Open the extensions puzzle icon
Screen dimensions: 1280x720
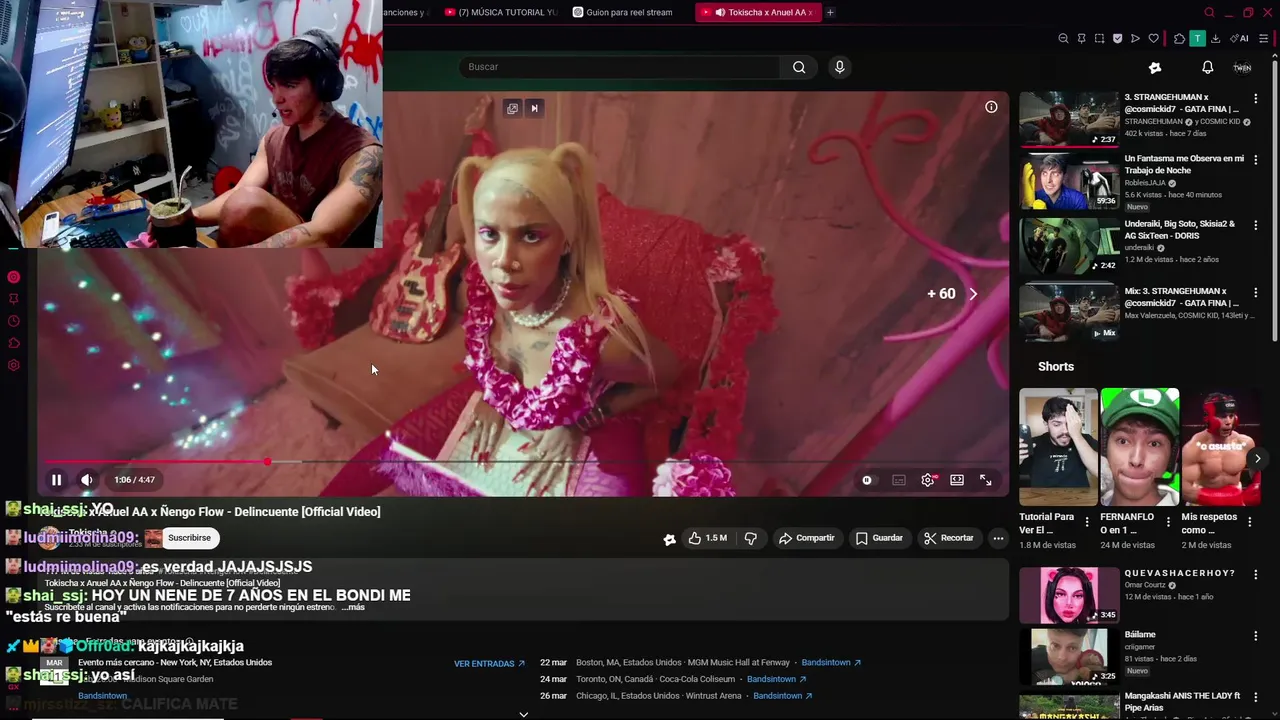tap(1179, 39)
